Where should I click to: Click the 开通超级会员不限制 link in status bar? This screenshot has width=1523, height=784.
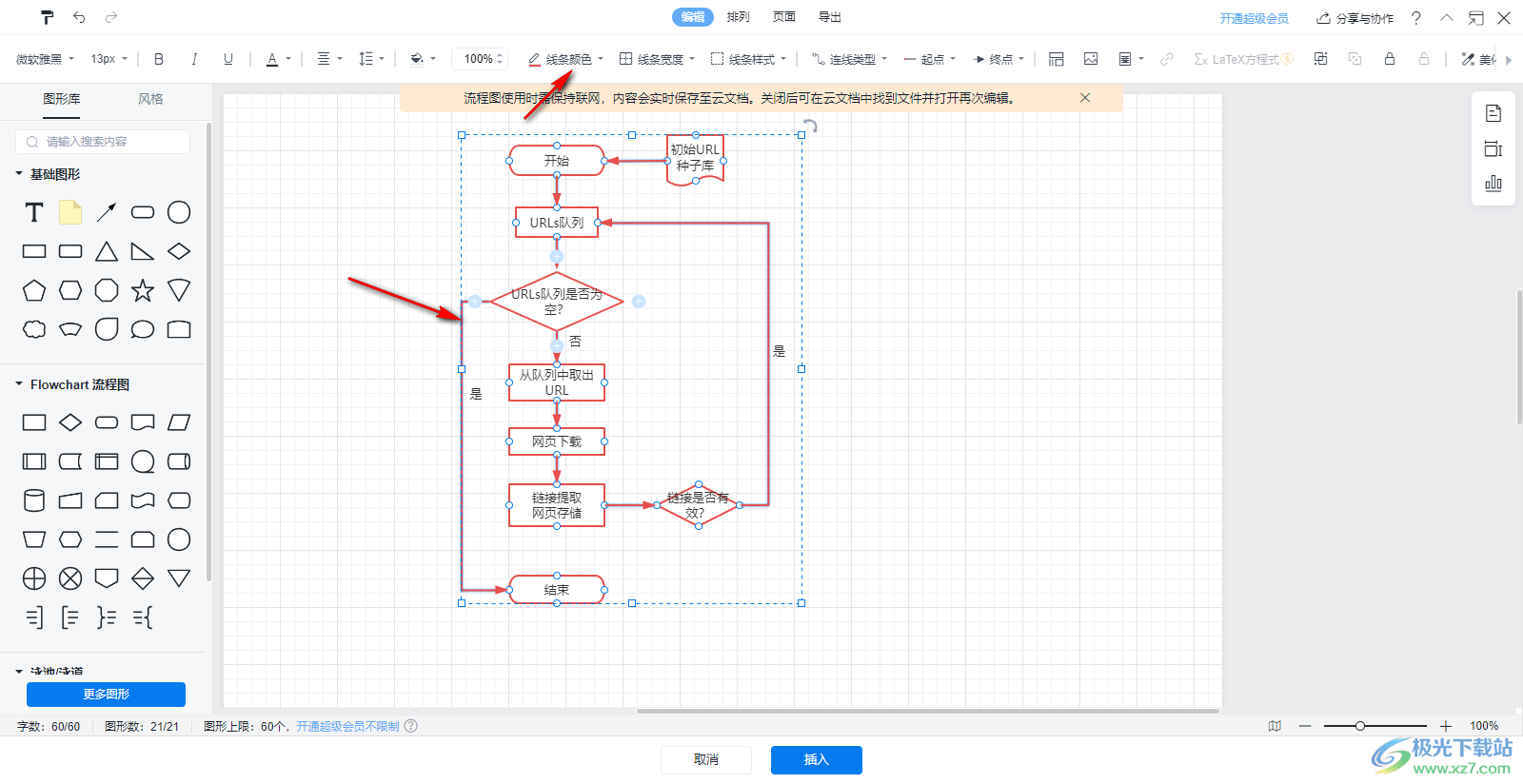pos(347,726)
